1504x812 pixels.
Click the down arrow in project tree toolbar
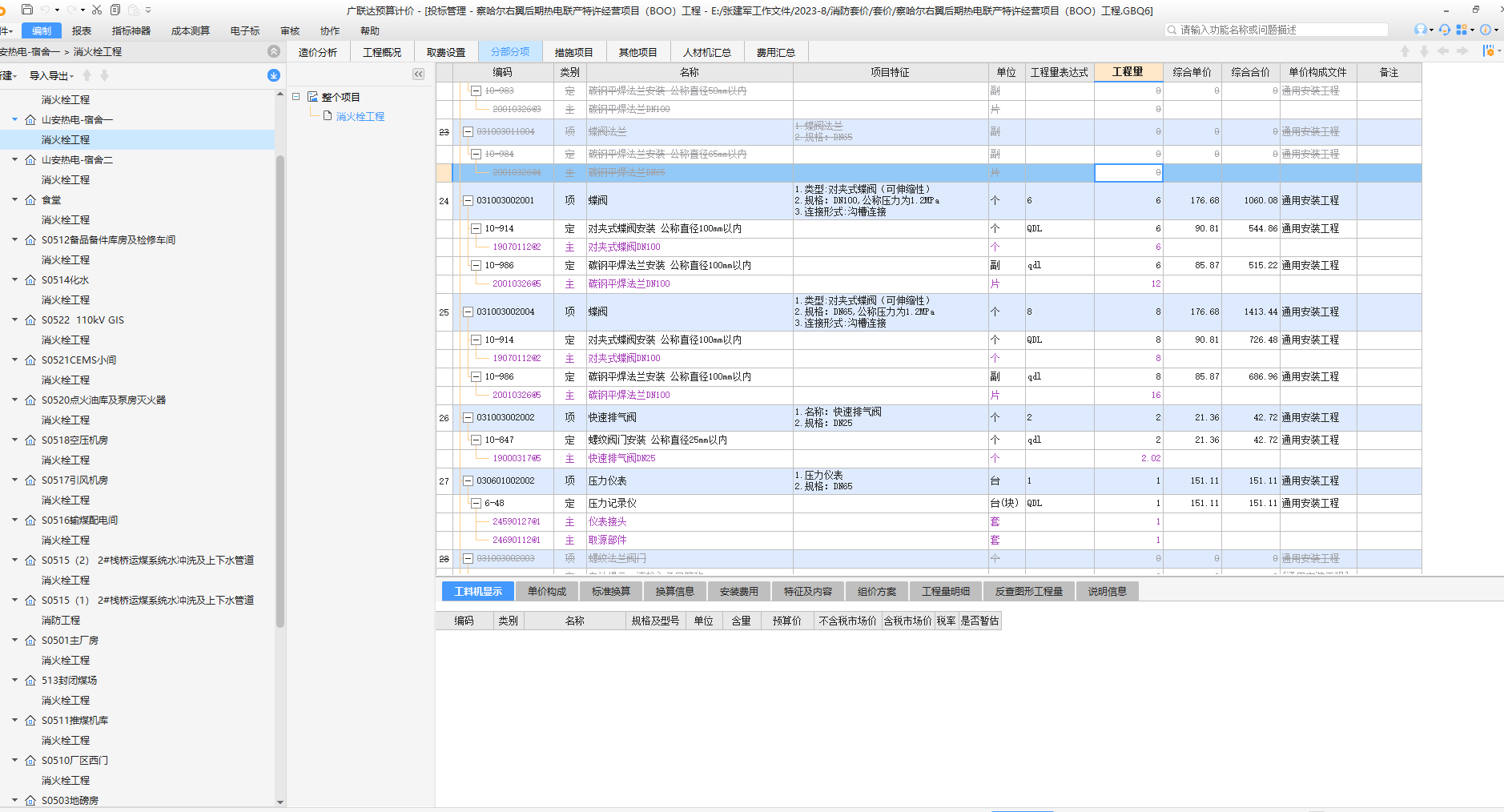[104, 75]
